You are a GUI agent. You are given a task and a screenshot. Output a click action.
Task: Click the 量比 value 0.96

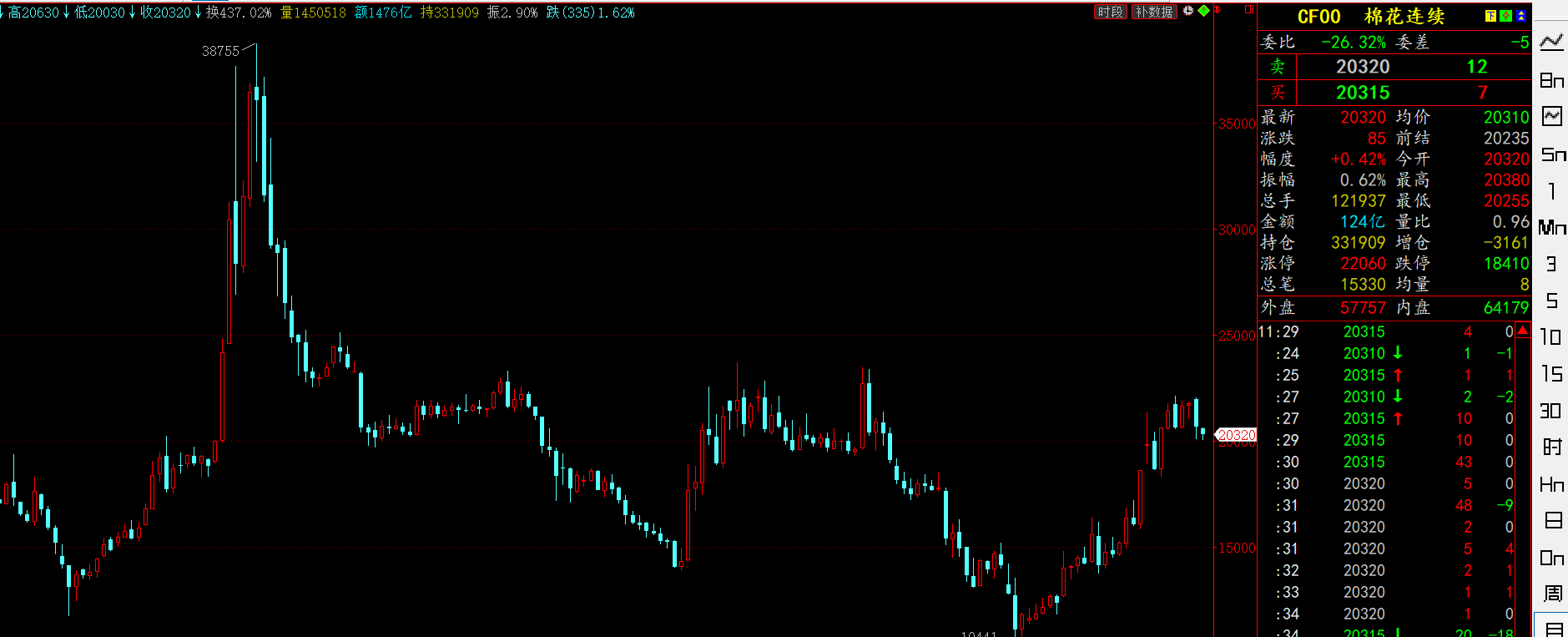point(1511,222)
